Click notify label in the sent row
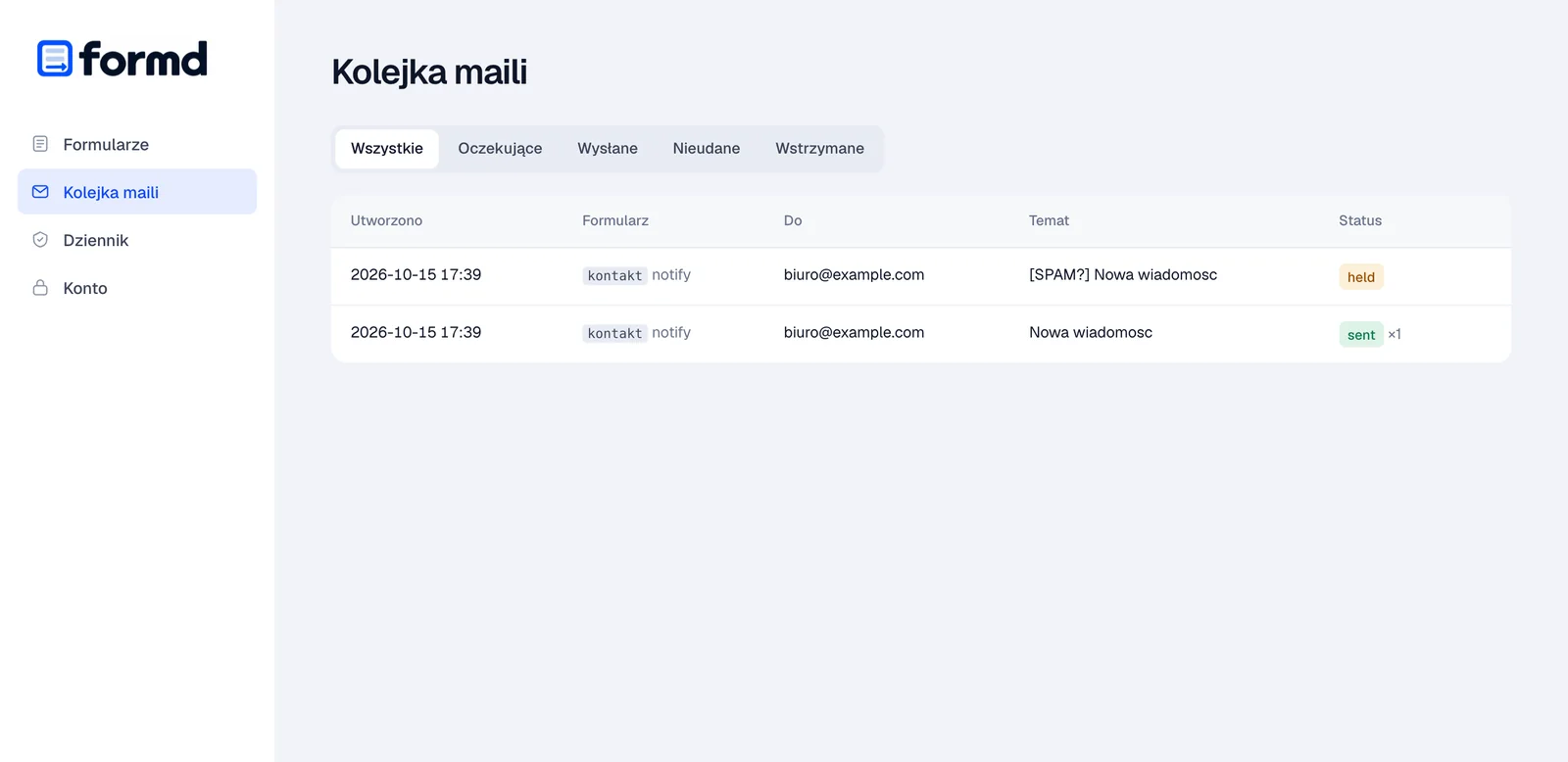This screenshot has height=762, width=1568. click(671, 333)
